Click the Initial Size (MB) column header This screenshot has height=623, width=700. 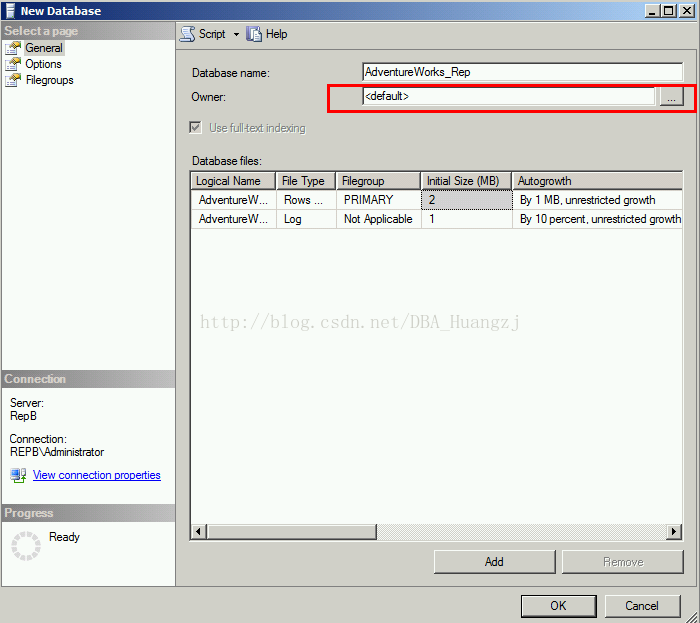click(x=466, y=181)
